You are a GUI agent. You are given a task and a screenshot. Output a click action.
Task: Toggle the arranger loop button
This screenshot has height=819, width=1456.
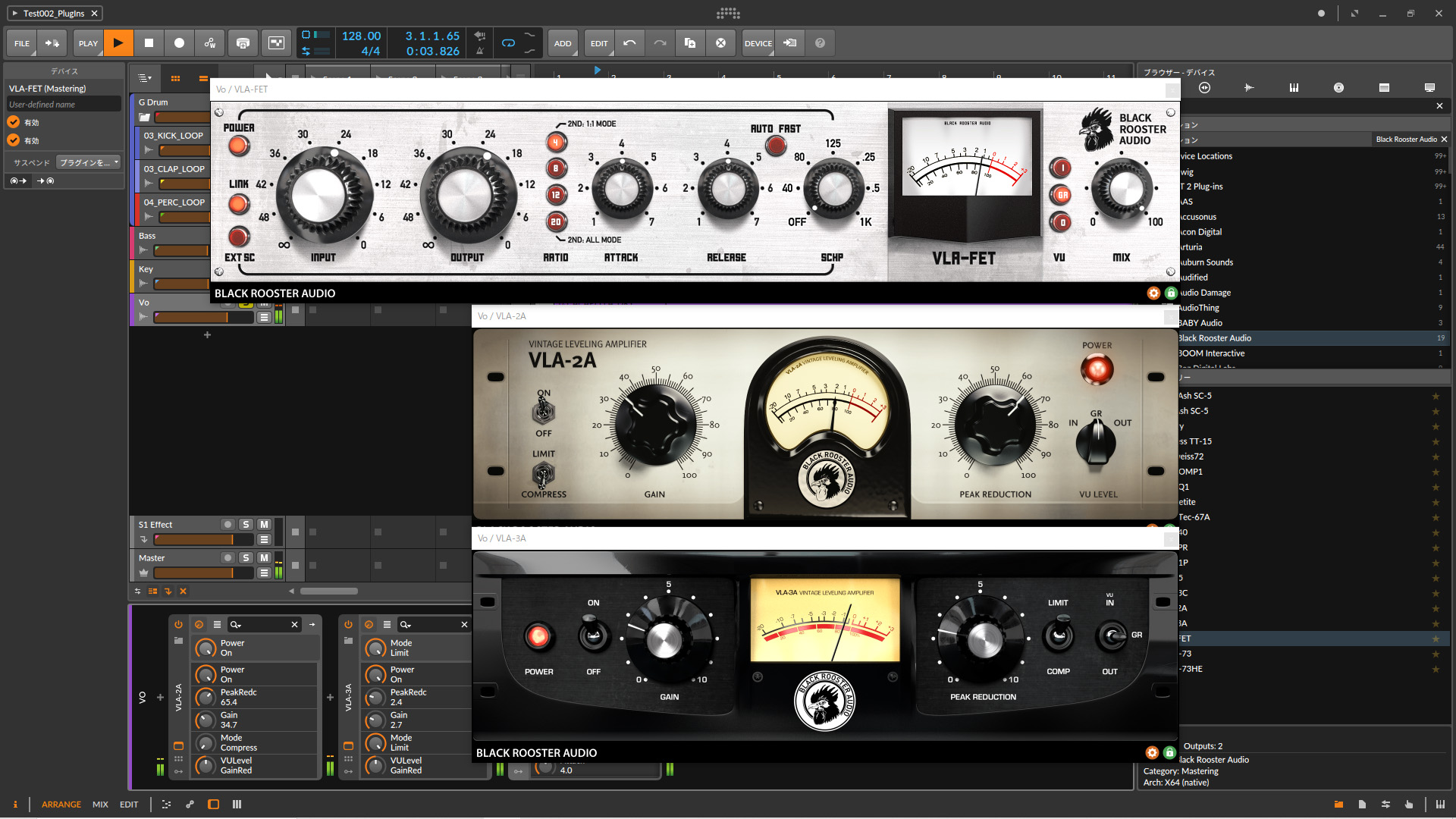(x=508, y=43)
